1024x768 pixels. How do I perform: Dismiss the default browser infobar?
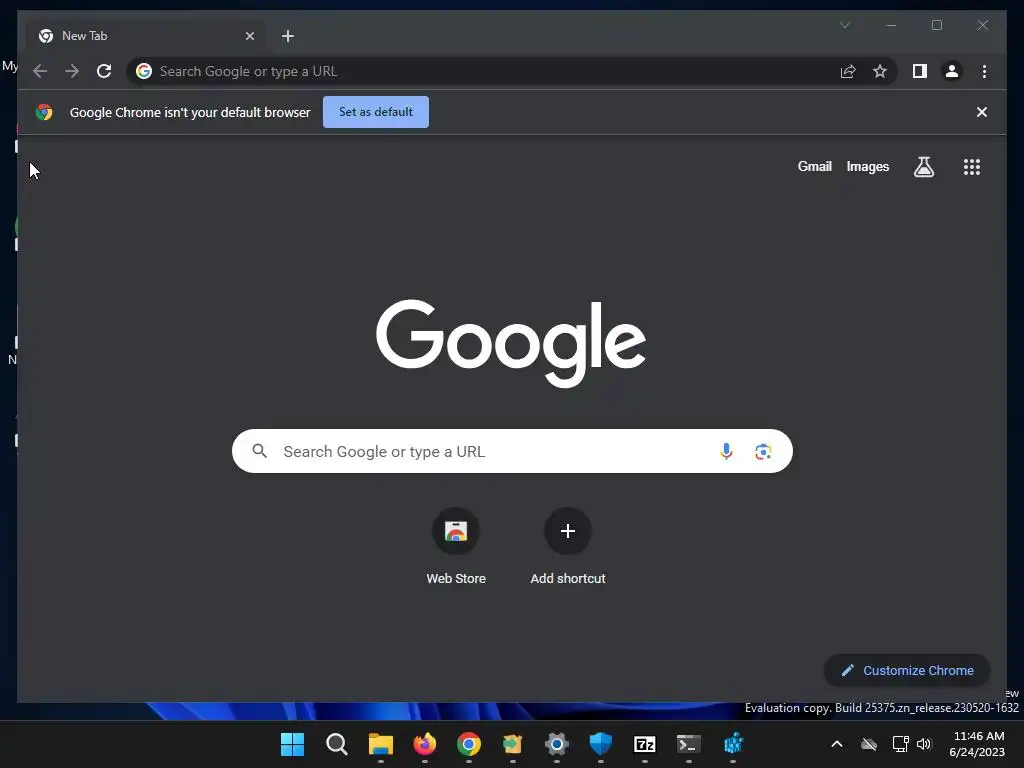tap(982, 112)
